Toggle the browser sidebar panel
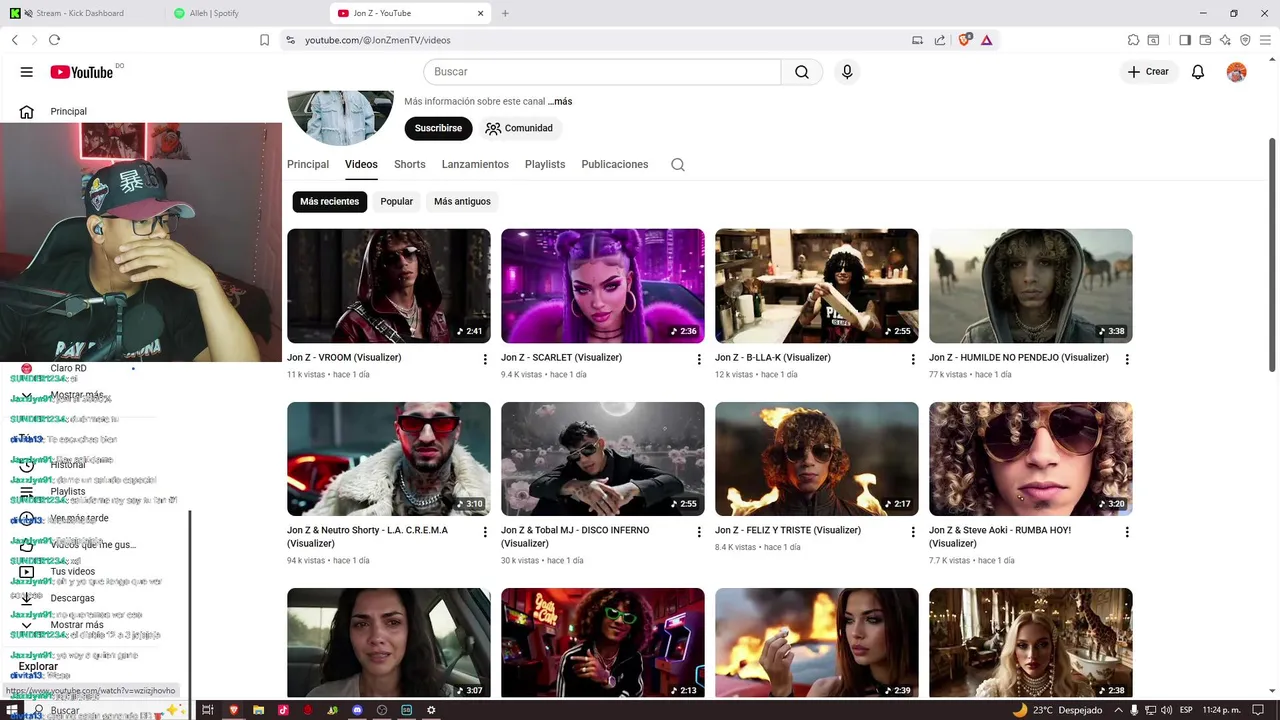The width and height of the screenshot is (1280, 720). pyautogui.click(x=1185, y=40)
